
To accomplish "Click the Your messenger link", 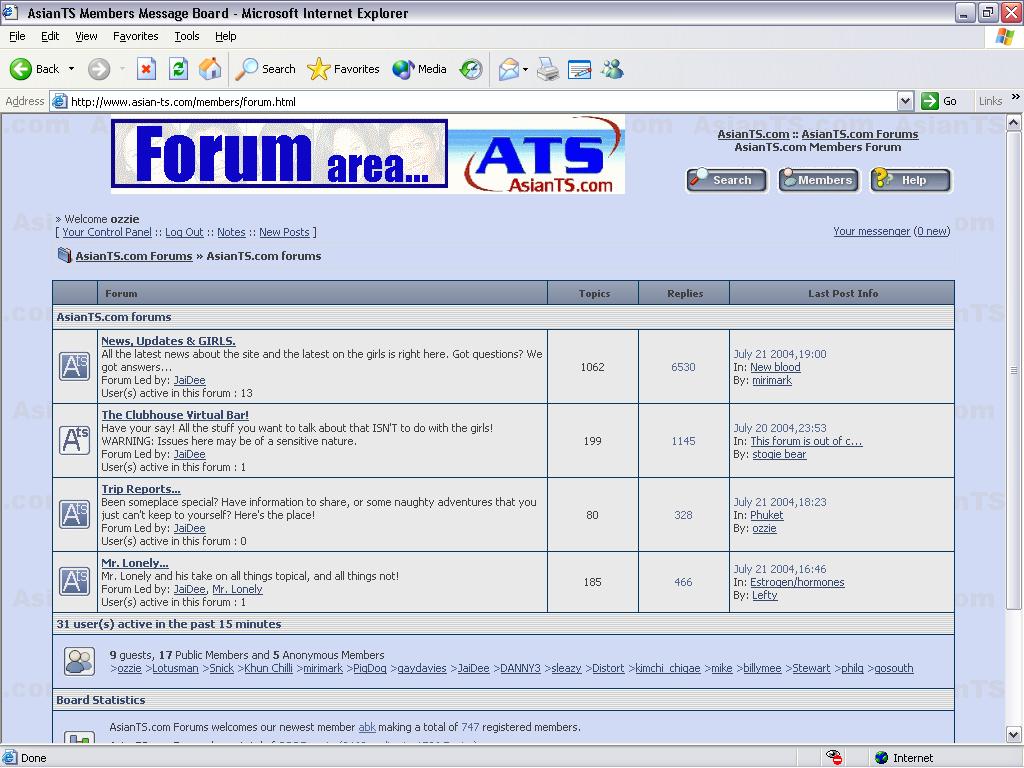I will point(871,231).
